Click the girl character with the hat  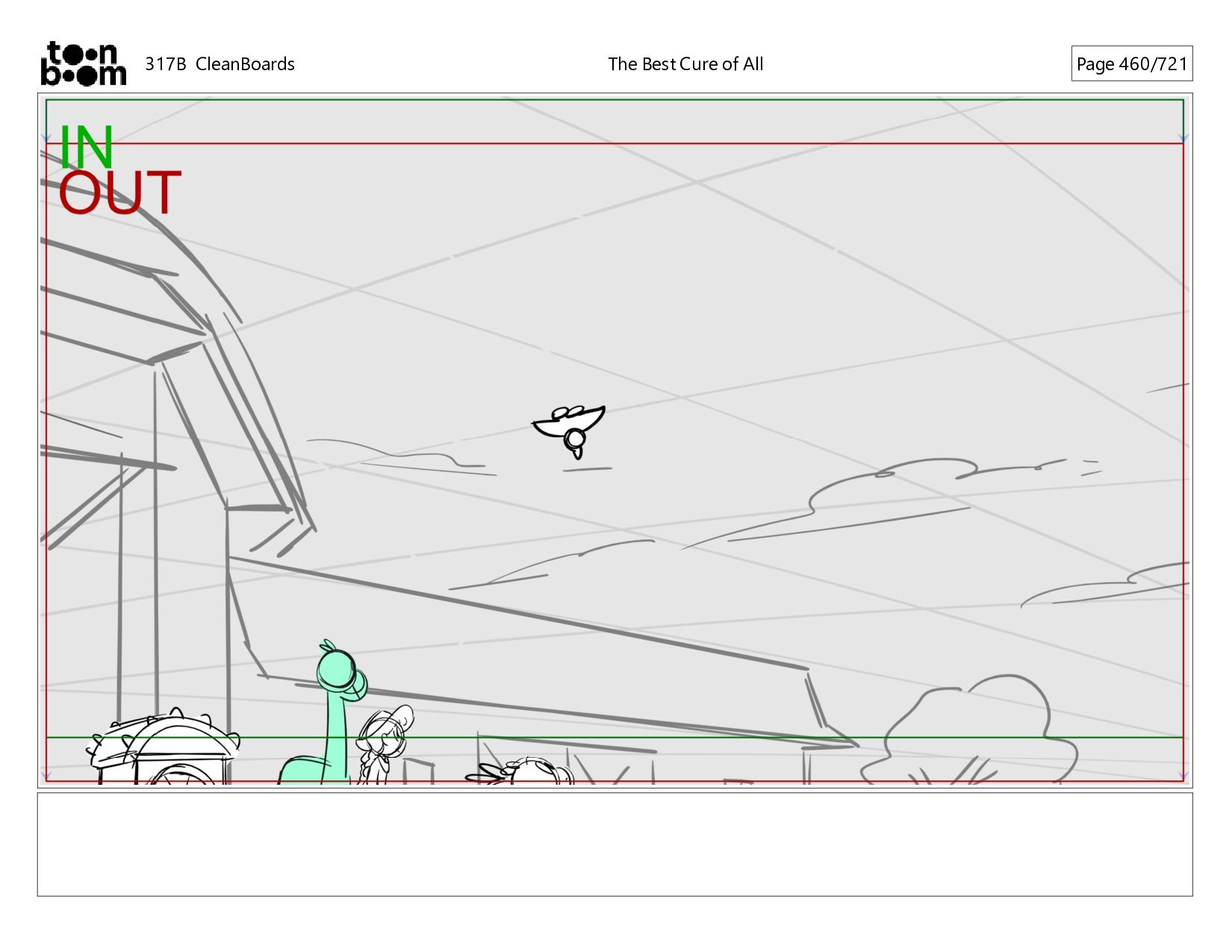385,744
